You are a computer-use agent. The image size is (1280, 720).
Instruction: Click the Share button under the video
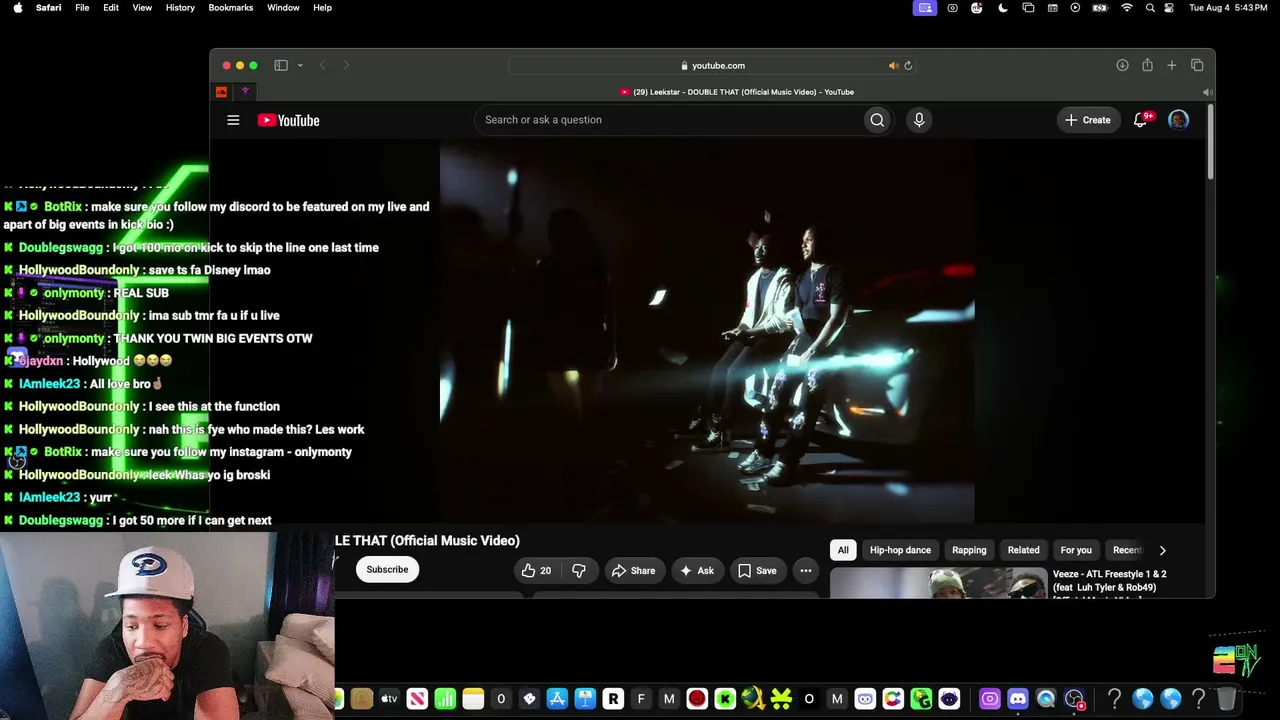633,570
